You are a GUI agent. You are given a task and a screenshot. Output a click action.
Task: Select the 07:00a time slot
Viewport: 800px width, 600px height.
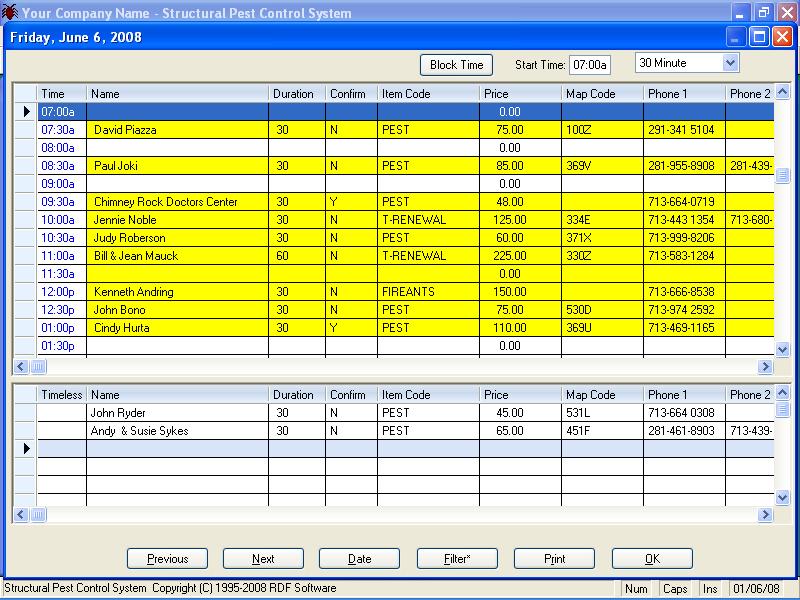(x=406, y=112)
